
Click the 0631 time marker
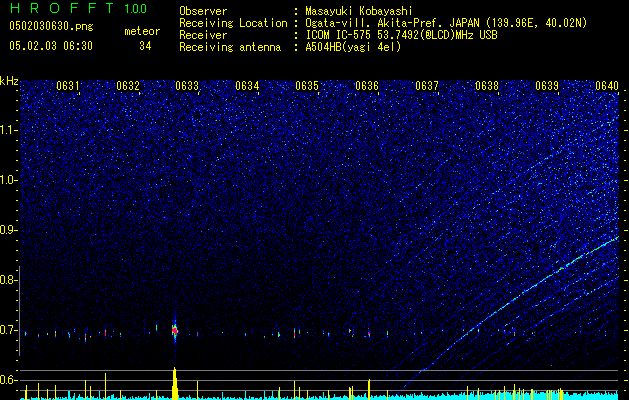pyautogui.click(x=67, y=86)
